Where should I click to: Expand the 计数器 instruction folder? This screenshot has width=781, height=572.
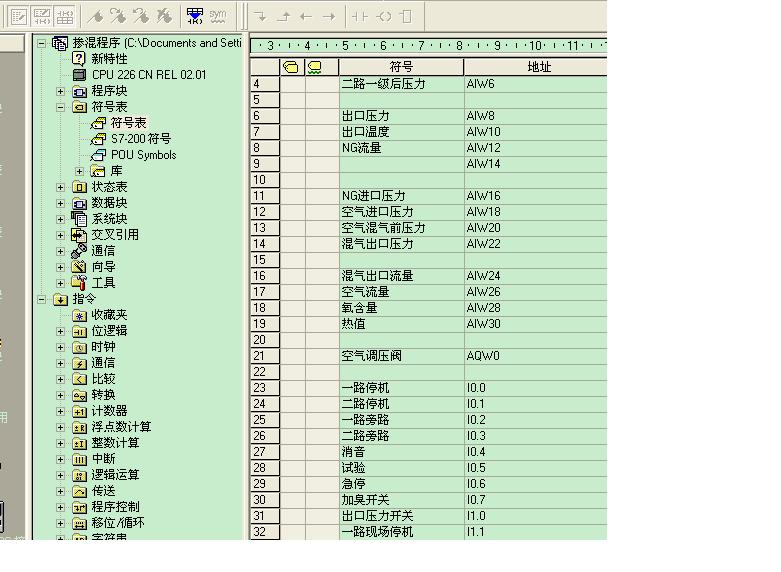[x=62, y=411]
